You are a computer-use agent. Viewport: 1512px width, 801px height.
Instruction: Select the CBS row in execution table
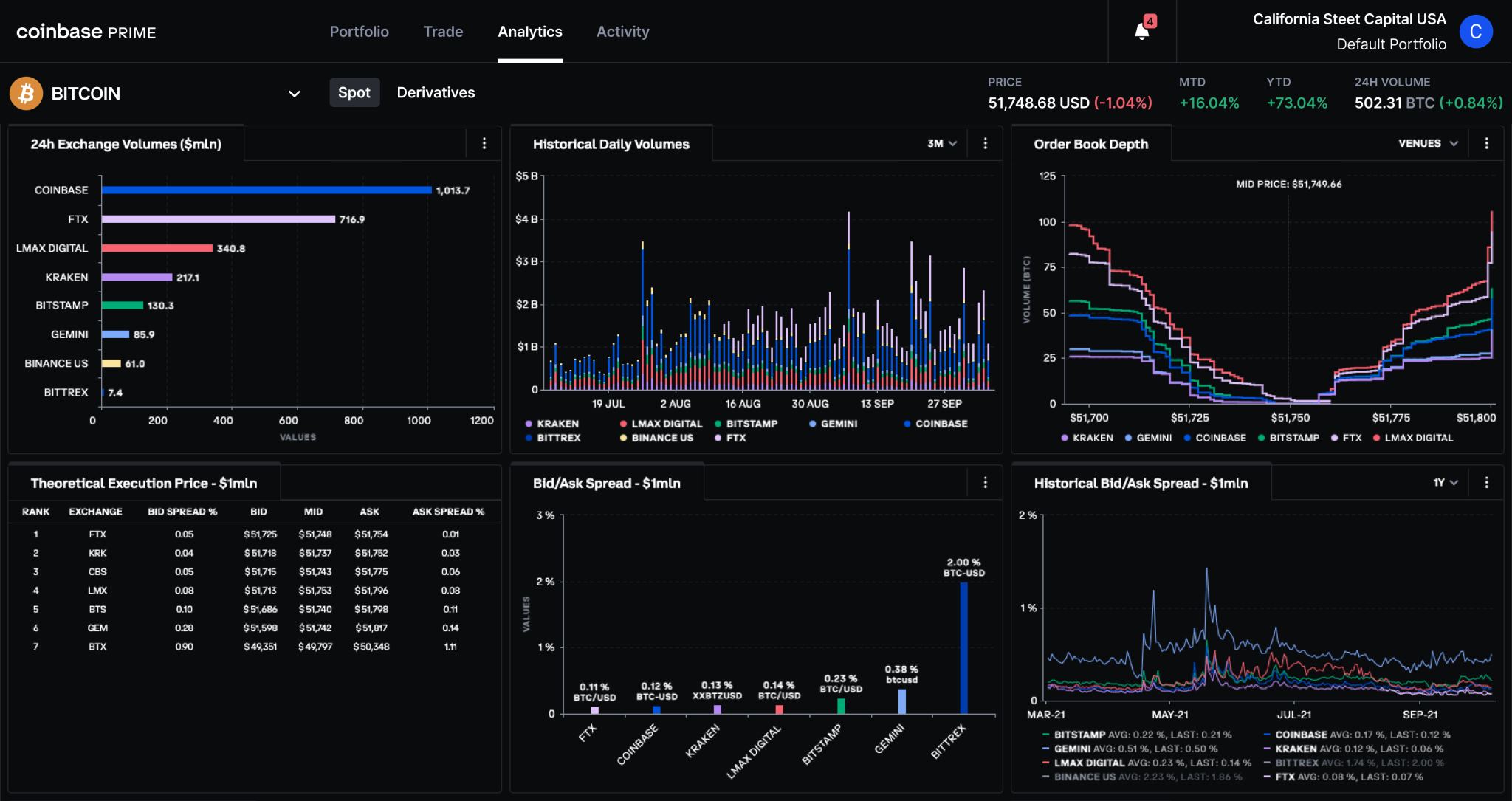[x=255, y=571]
